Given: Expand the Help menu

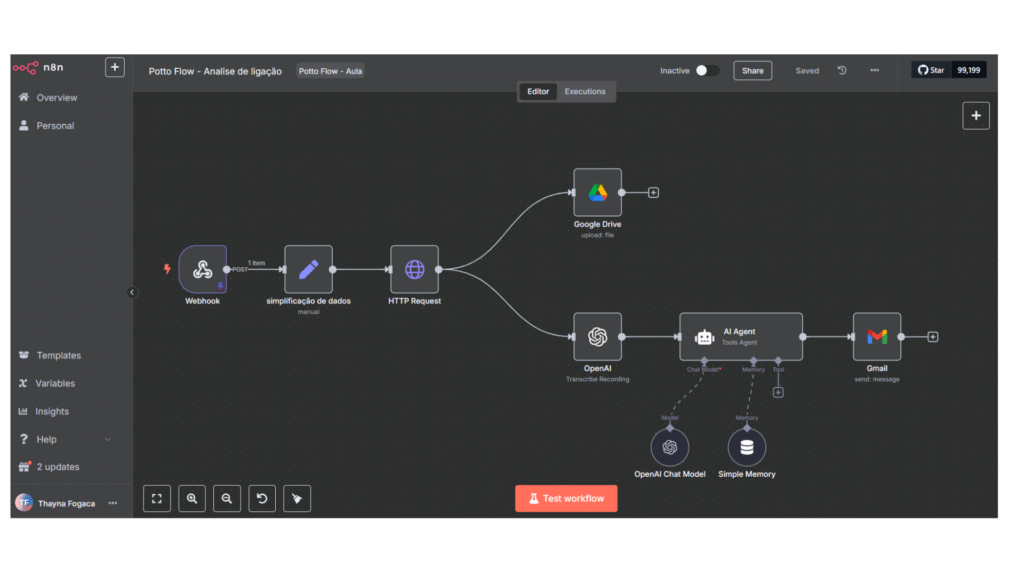Looking at the screenshot, I should coord(65,440).
